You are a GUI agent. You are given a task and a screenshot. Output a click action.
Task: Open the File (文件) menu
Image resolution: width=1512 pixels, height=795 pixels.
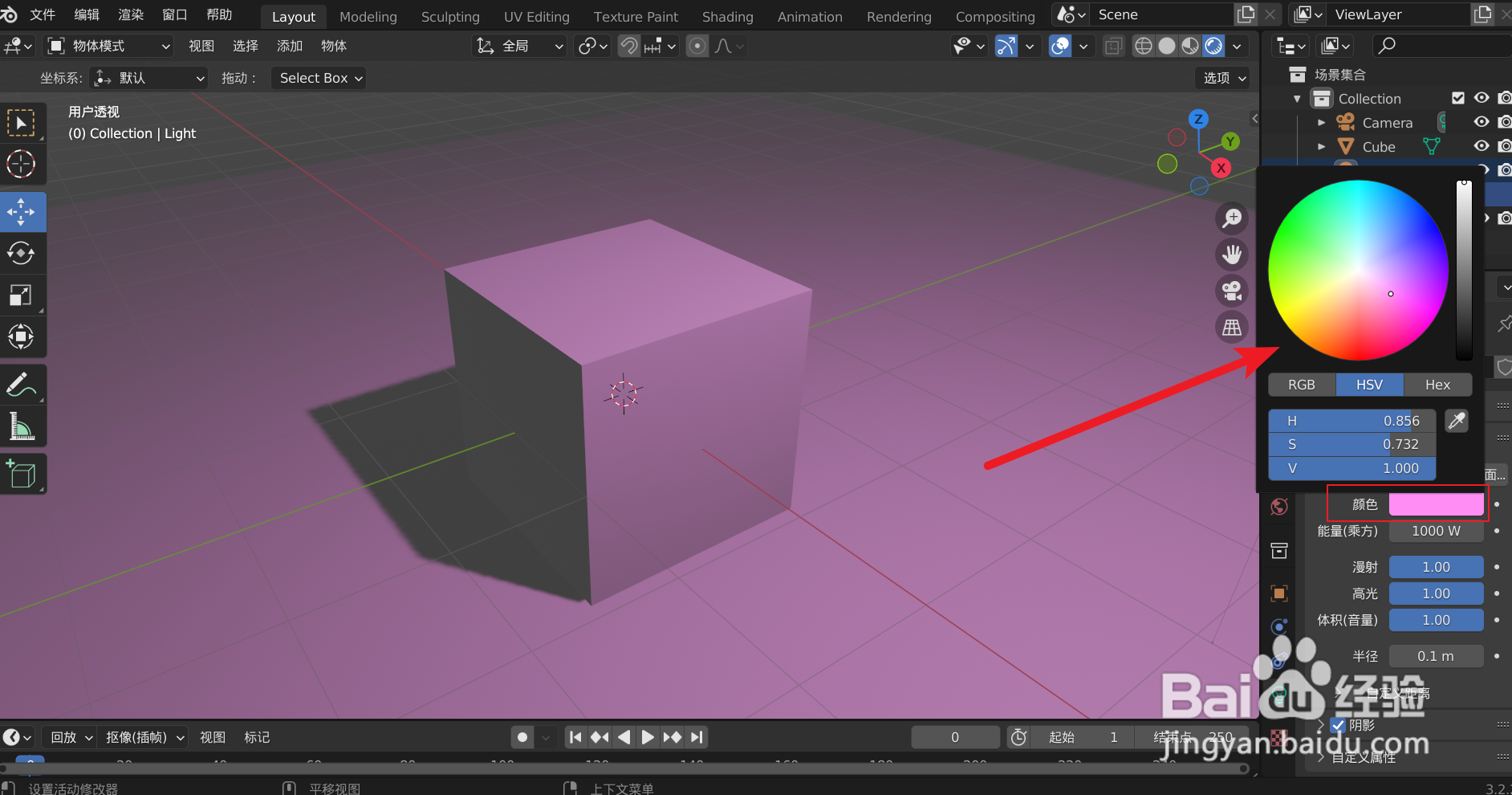coord(43,15)
